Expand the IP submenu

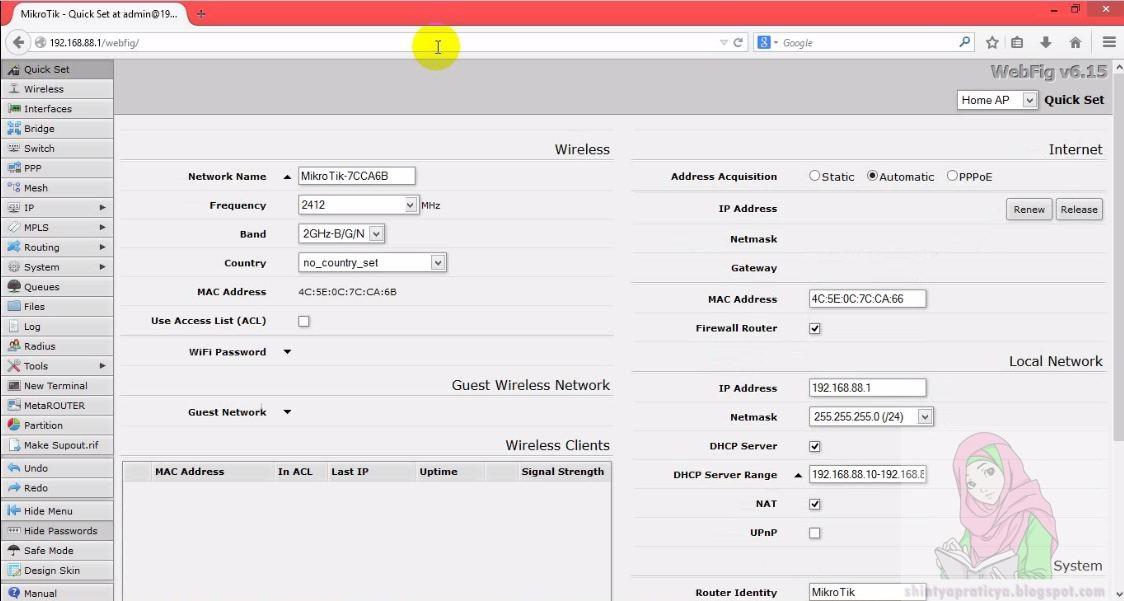(57, 208)
